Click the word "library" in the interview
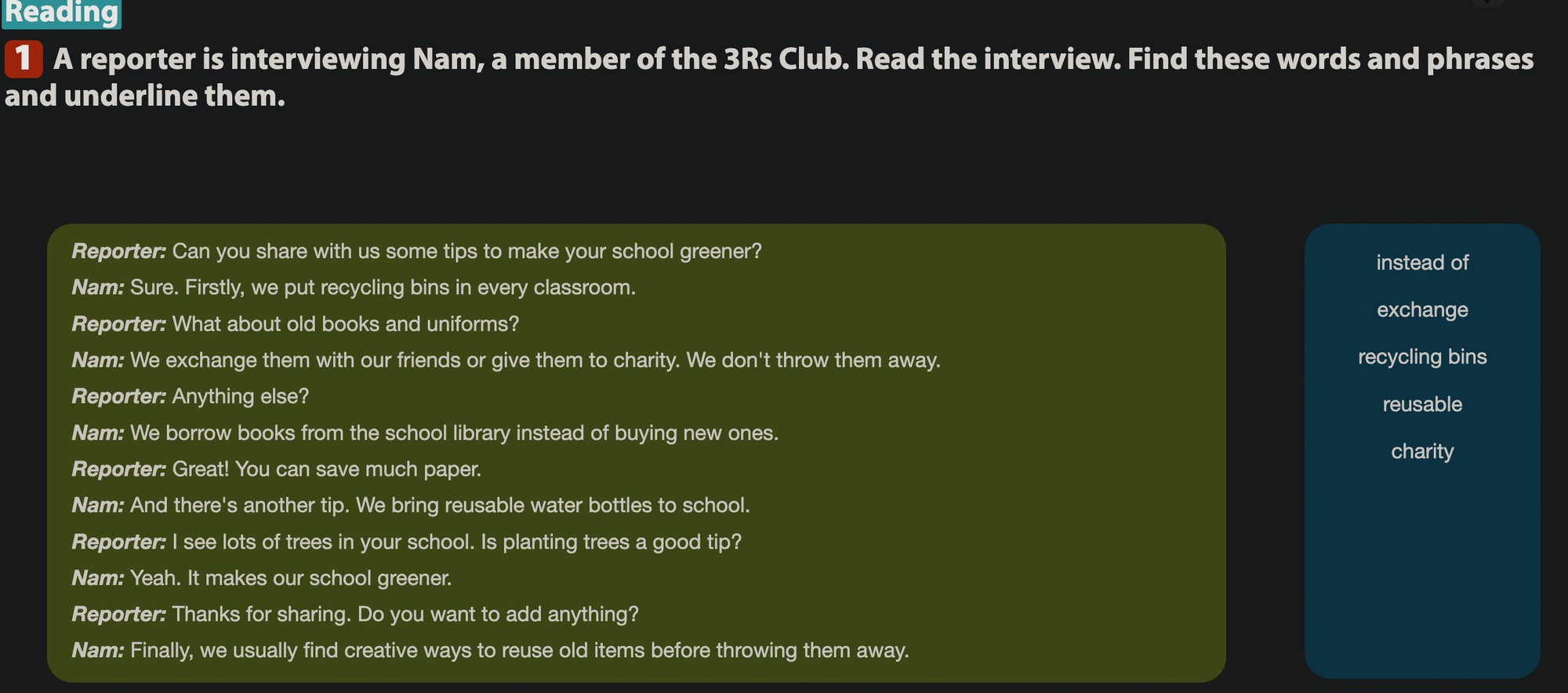 point(478,433)
